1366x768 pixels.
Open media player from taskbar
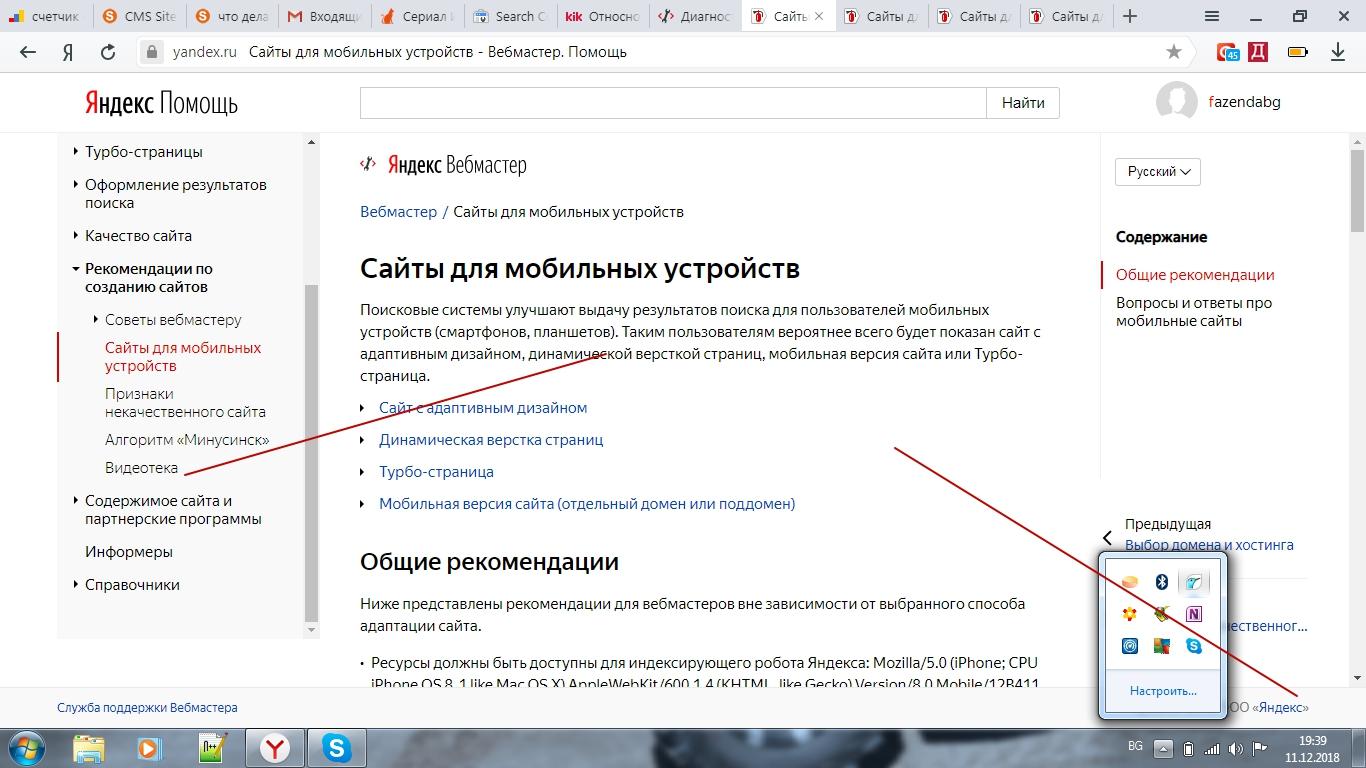(x=149, y=748)
